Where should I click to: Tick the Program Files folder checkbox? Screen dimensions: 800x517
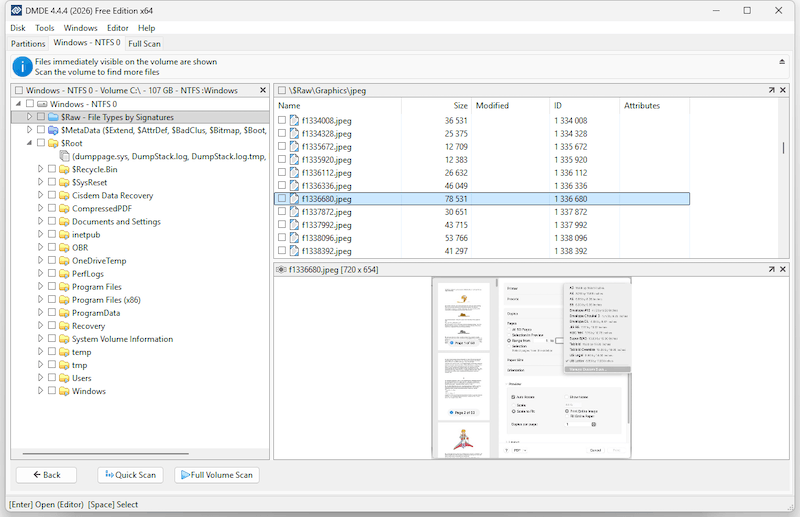[52, 286]
